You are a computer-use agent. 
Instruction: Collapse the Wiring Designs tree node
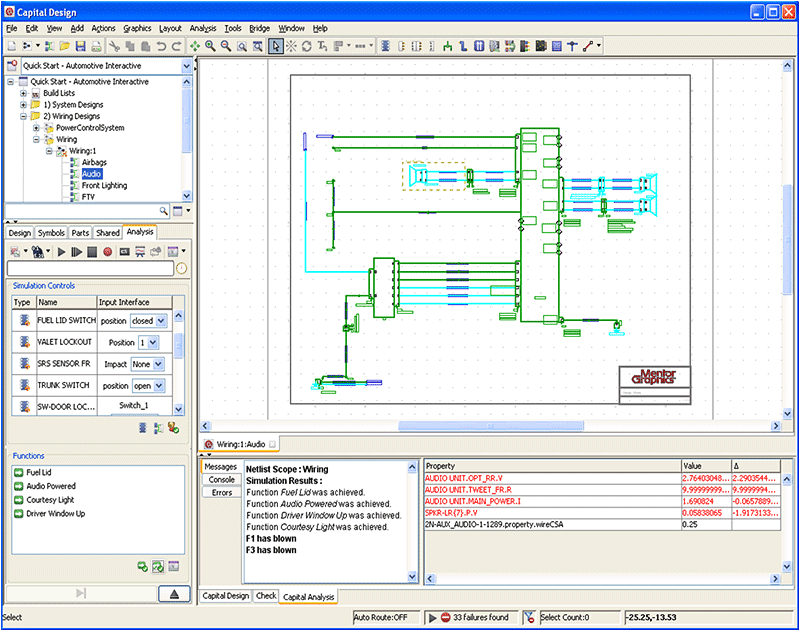click(x=22, y=117)
